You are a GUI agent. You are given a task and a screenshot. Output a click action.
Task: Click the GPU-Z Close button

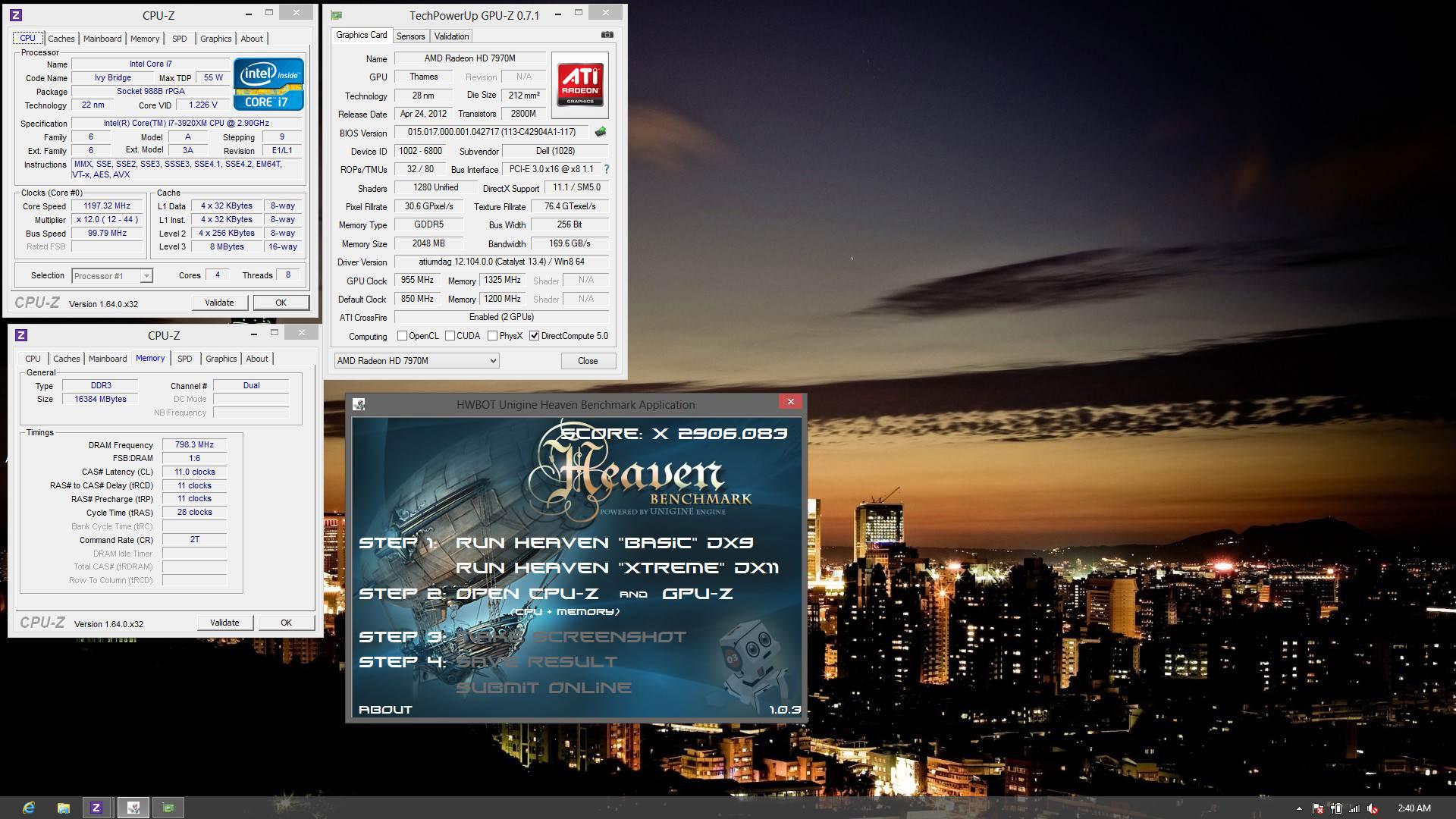[x=588, y=361]
